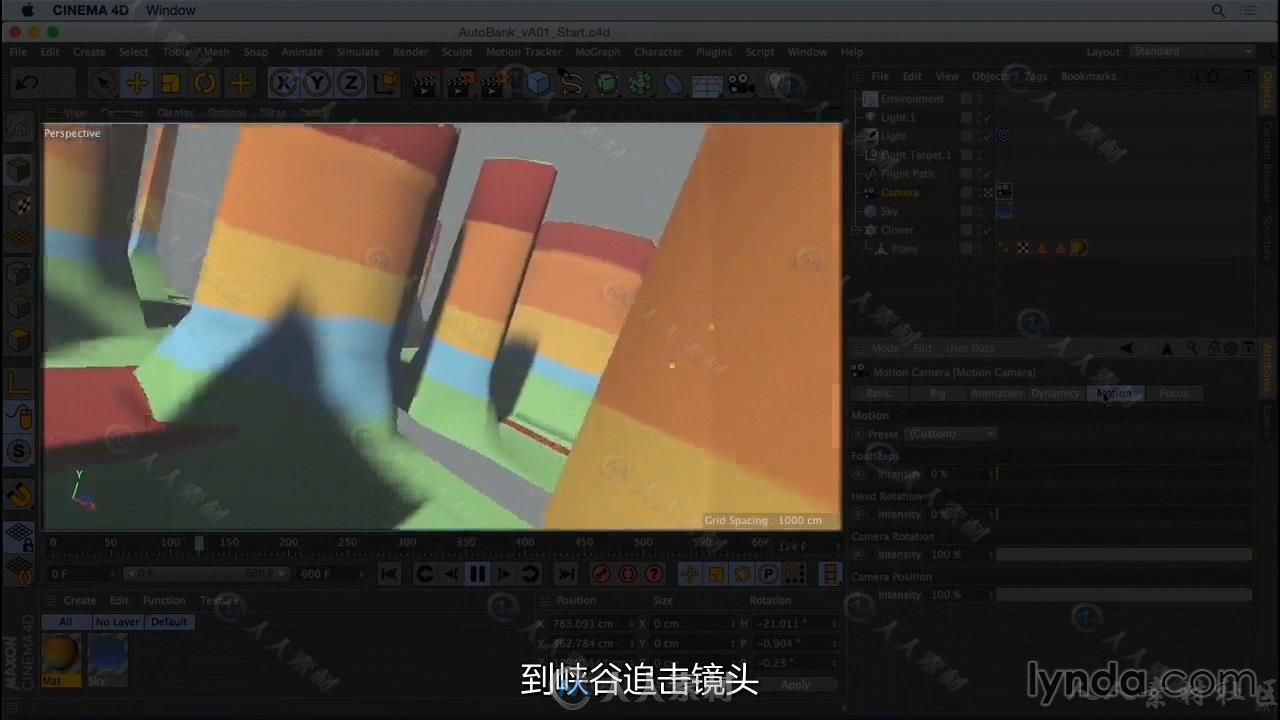
Task: Open Edit Render Settings clapperboard
Action: coord(492,84)
